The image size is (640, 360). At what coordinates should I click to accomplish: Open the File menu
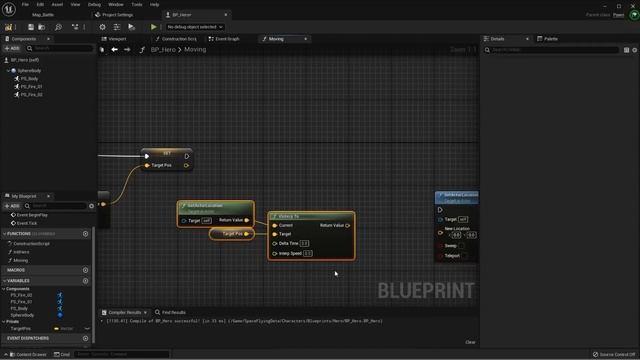click(25, 4)
